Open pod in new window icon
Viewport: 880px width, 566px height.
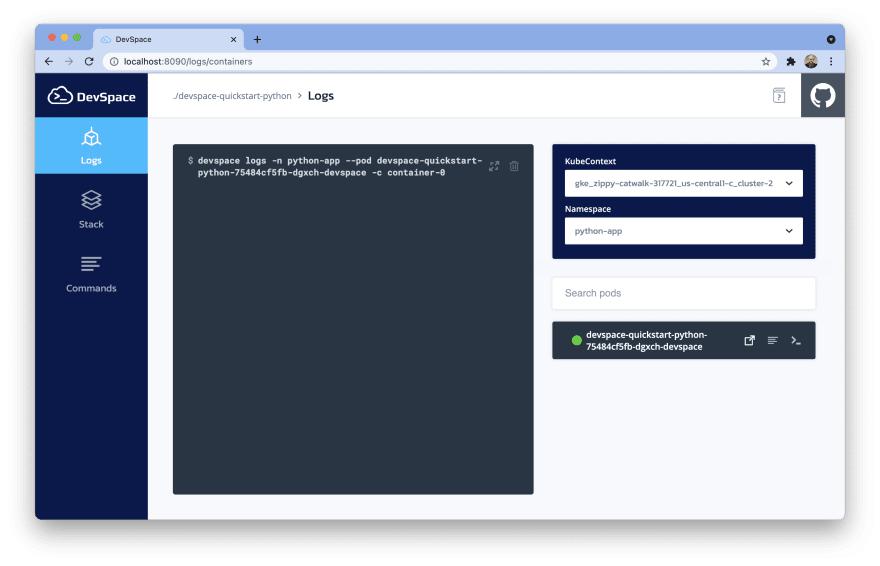pyautogui.click(x=749, y=340)
